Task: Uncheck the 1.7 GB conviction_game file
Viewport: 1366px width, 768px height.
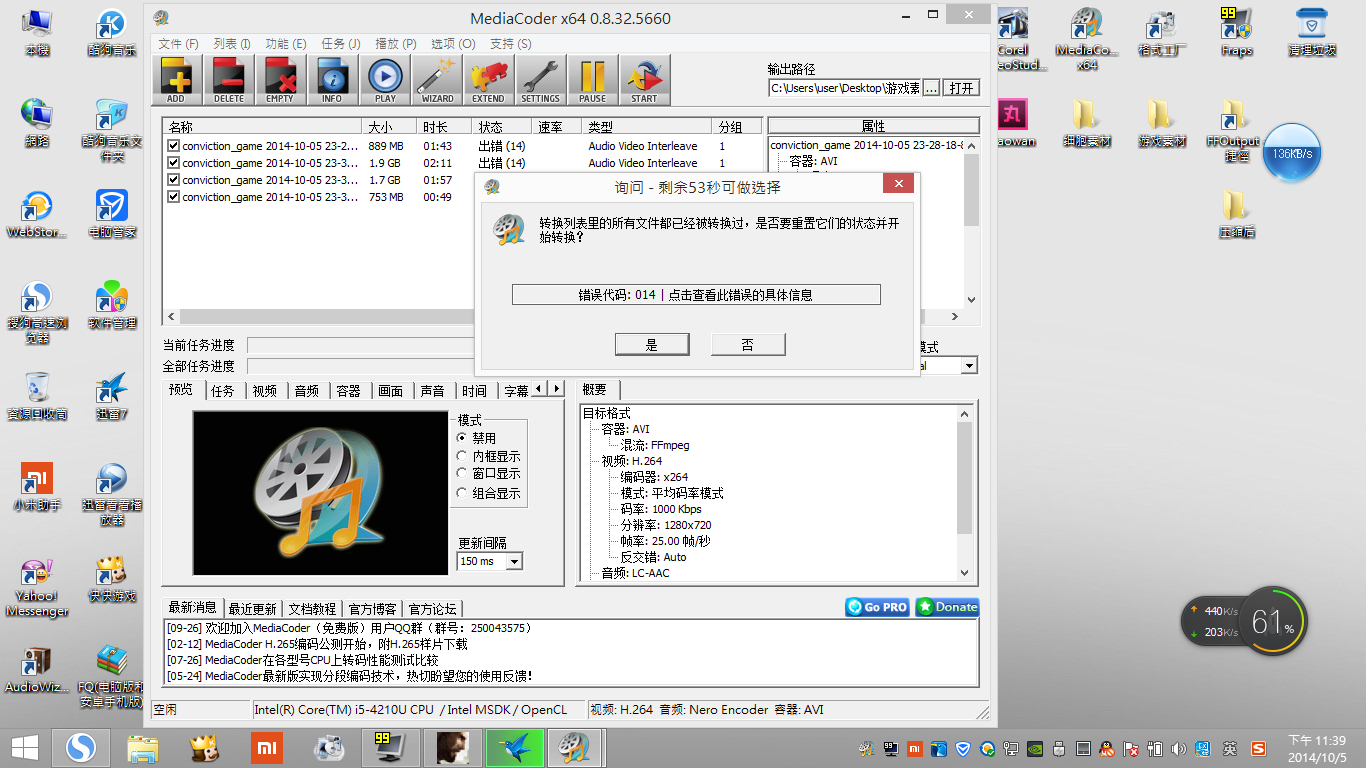Action: pyautogui.click(x=174, y=180)
